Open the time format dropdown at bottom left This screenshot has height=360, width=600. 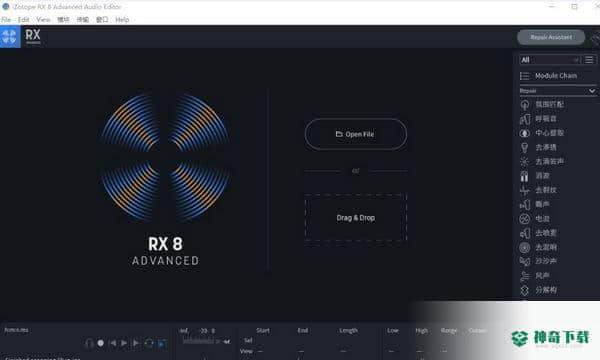[x=16, y=330]
